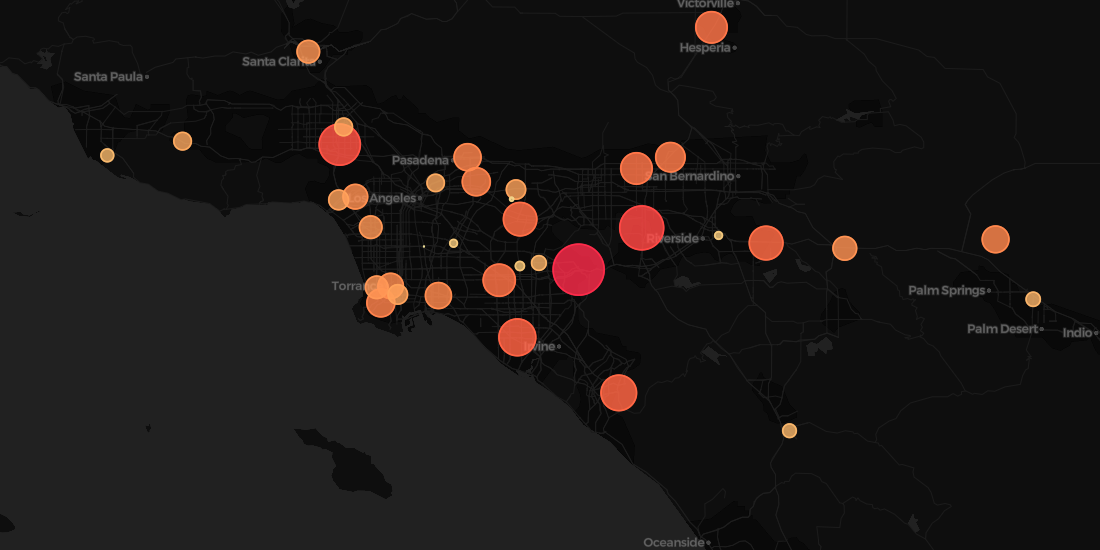Select the bubble next to Santa Clarita label

point(308,51)
